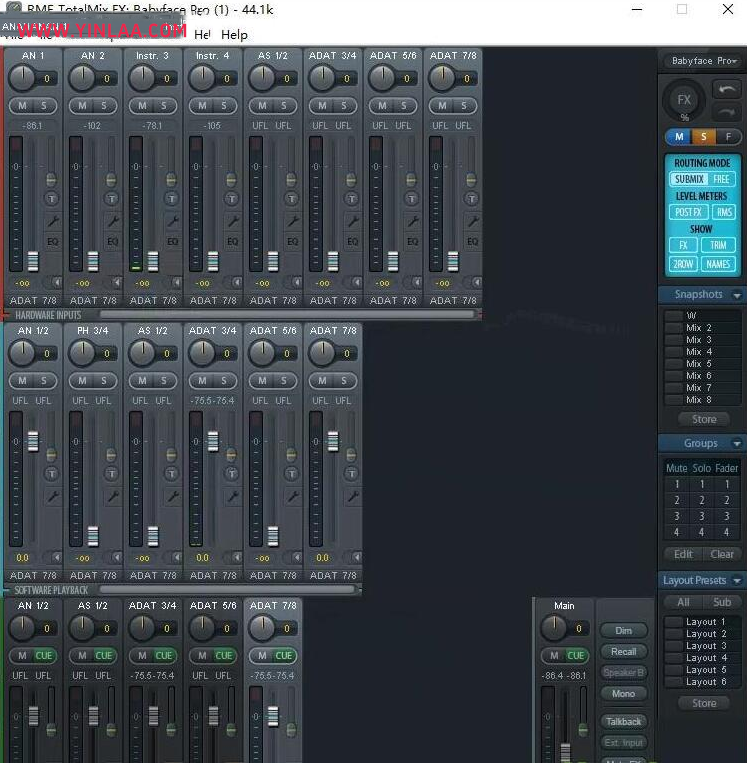The height and width of the screenshot is (763, 747).
Task: Toggle 2ROW display mode
Action: coord(683,264)
